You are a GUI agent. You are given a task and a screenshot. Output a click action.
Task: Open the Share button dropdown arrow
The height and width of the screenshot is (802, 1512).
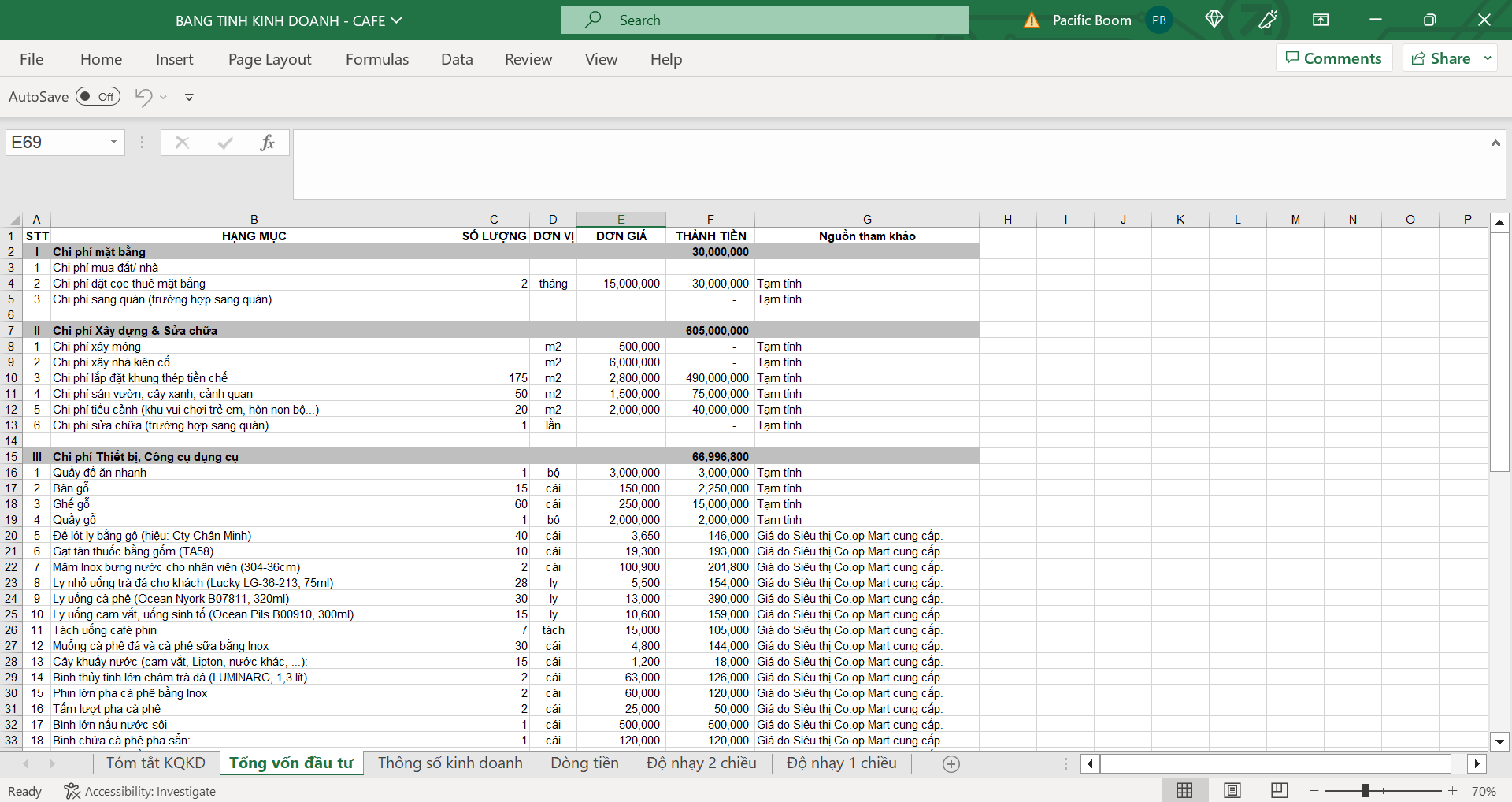[x=1488, y=58]
